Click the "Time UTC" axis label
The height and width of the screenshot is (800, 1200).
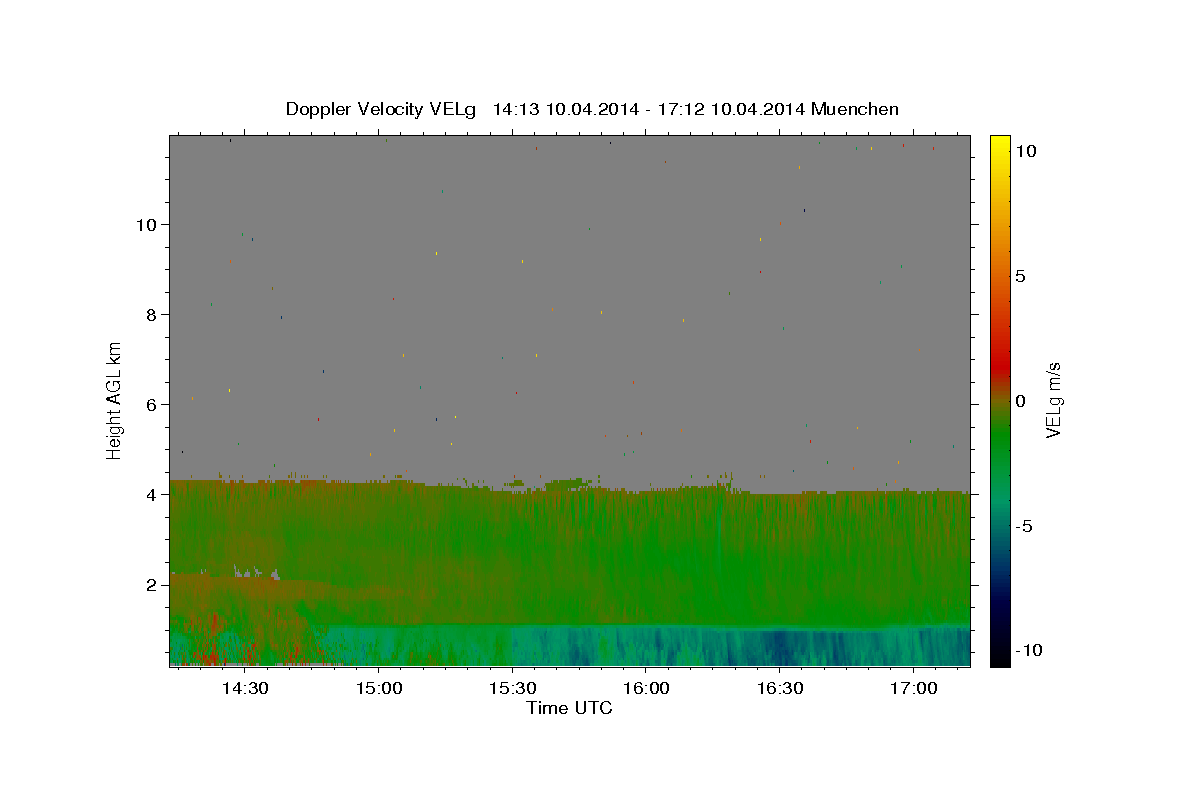click(569, 709)
